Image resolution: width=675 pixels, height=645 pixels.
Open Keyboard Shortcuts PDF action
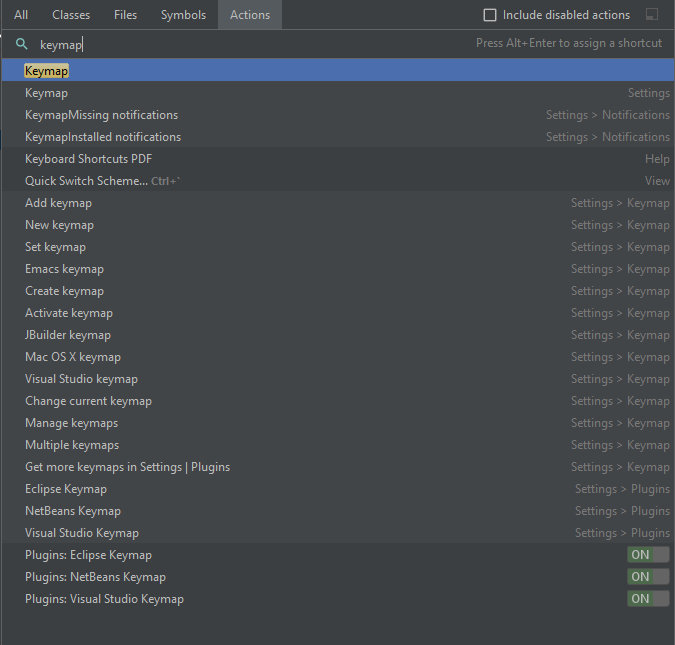pos(338,158)
